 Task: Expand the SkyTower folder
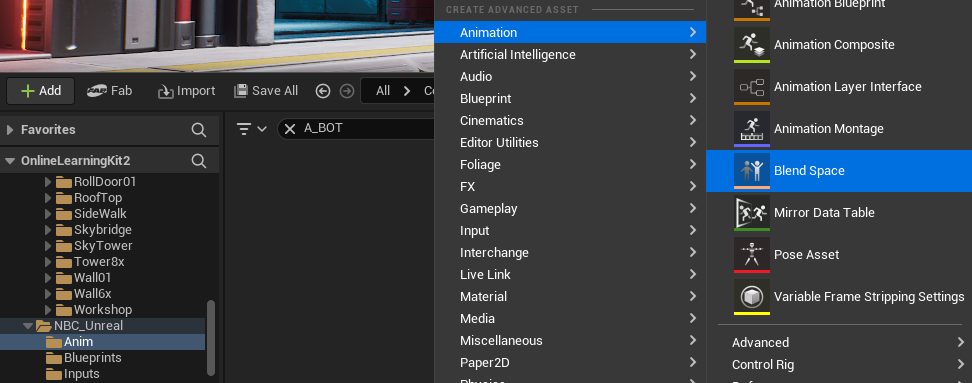click(48, 246)
